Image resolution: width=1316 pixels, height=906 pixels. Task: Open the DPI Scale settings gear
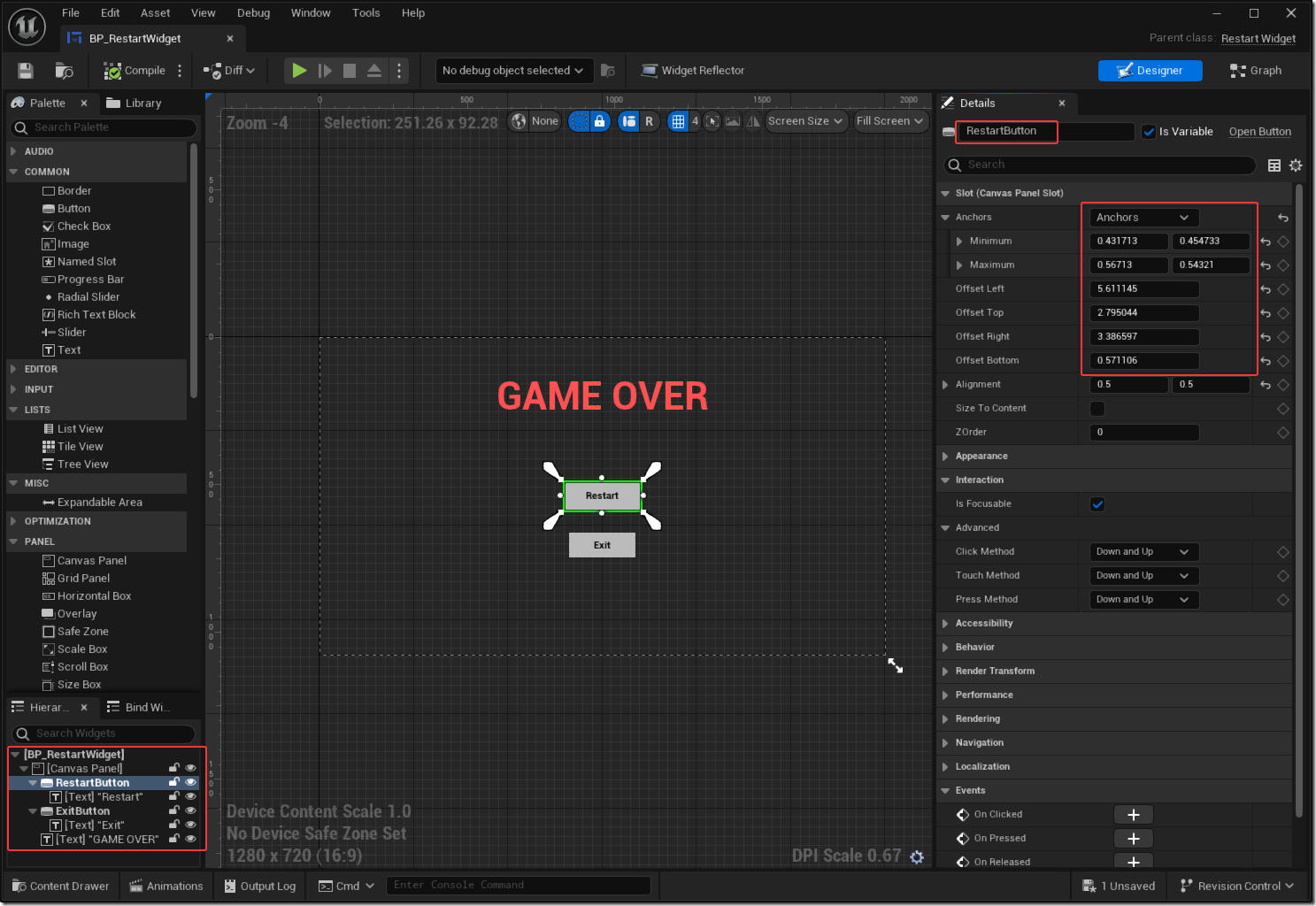[x=917, y=856]
